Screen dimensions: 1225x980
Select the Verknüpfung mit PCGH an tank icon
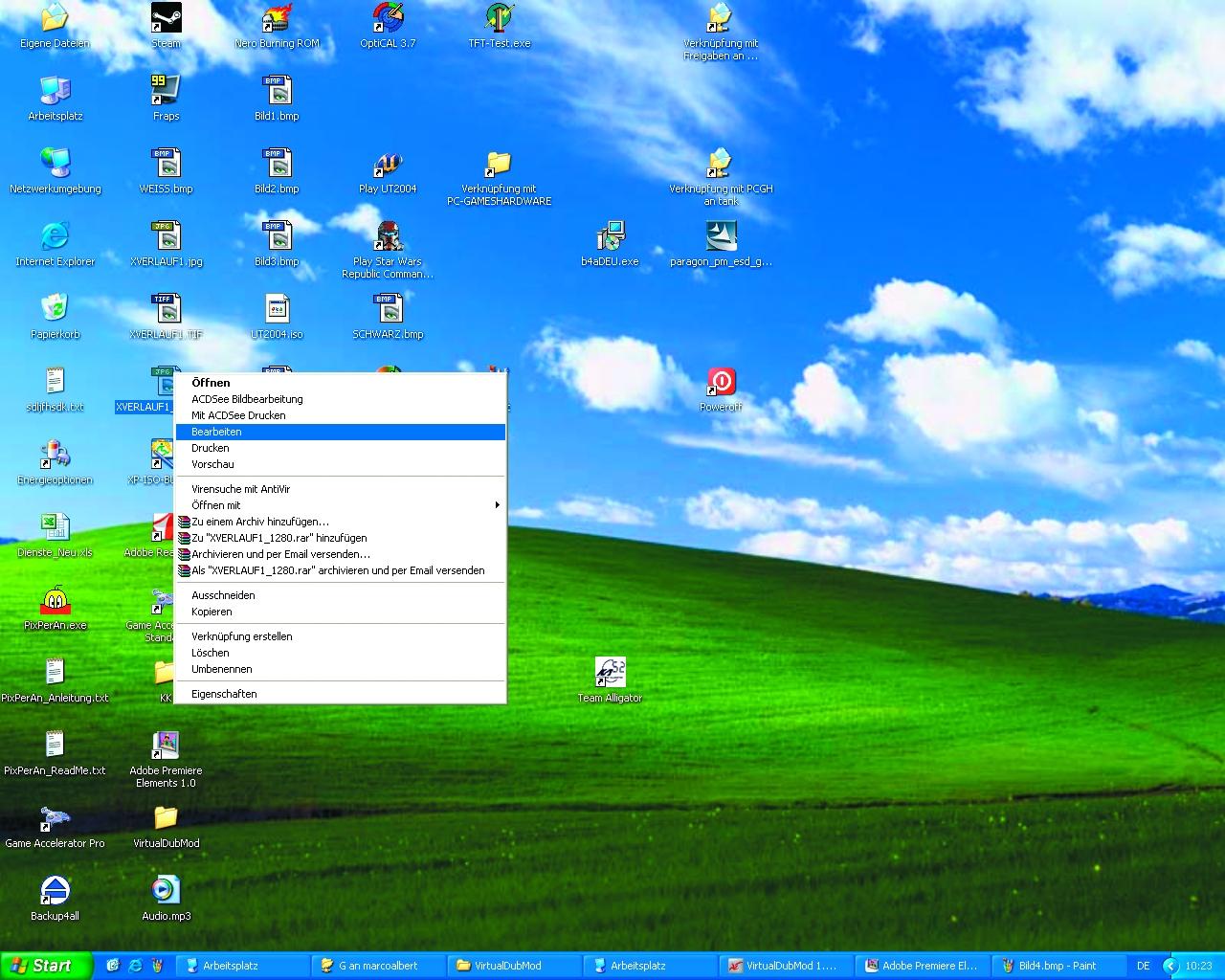721,164
